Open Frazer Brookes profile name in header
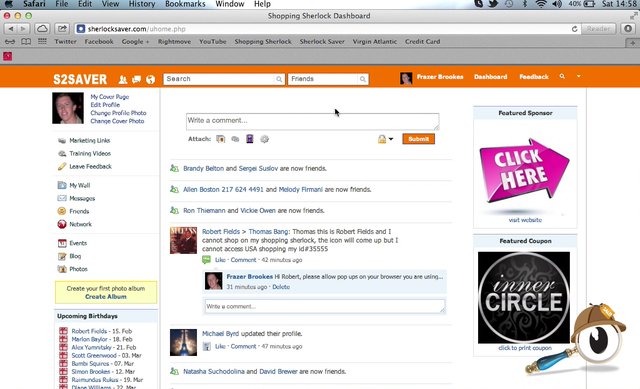This screenshot has height=389, width=640. click(440, 77)
